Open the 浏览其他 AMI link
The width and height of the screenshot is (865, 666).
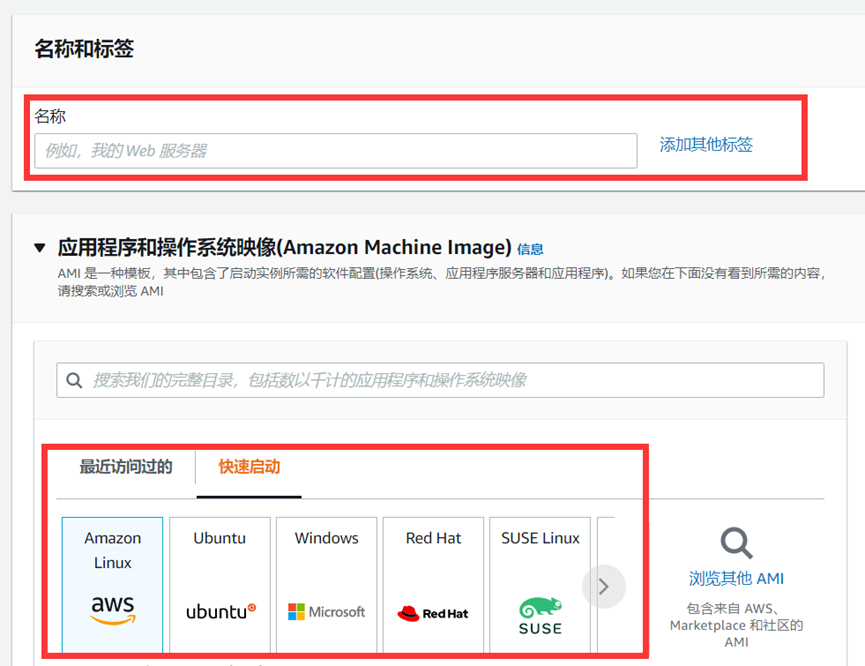point(736,578)
